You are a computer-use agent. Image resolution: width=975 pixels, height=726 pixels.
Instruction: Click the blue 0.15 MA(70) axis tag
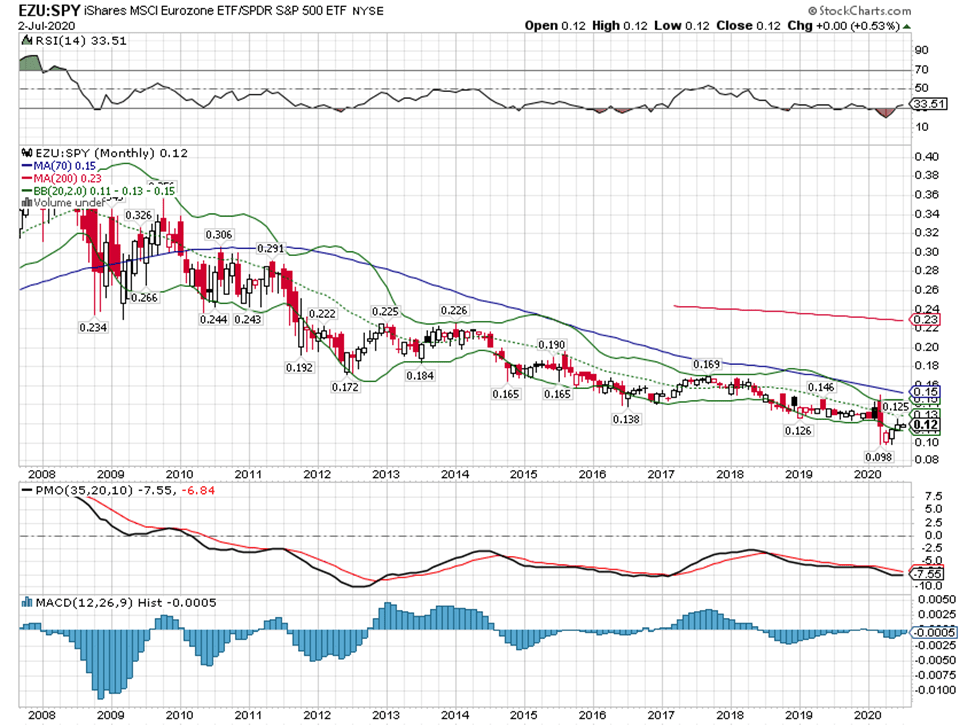coord(926,392)
